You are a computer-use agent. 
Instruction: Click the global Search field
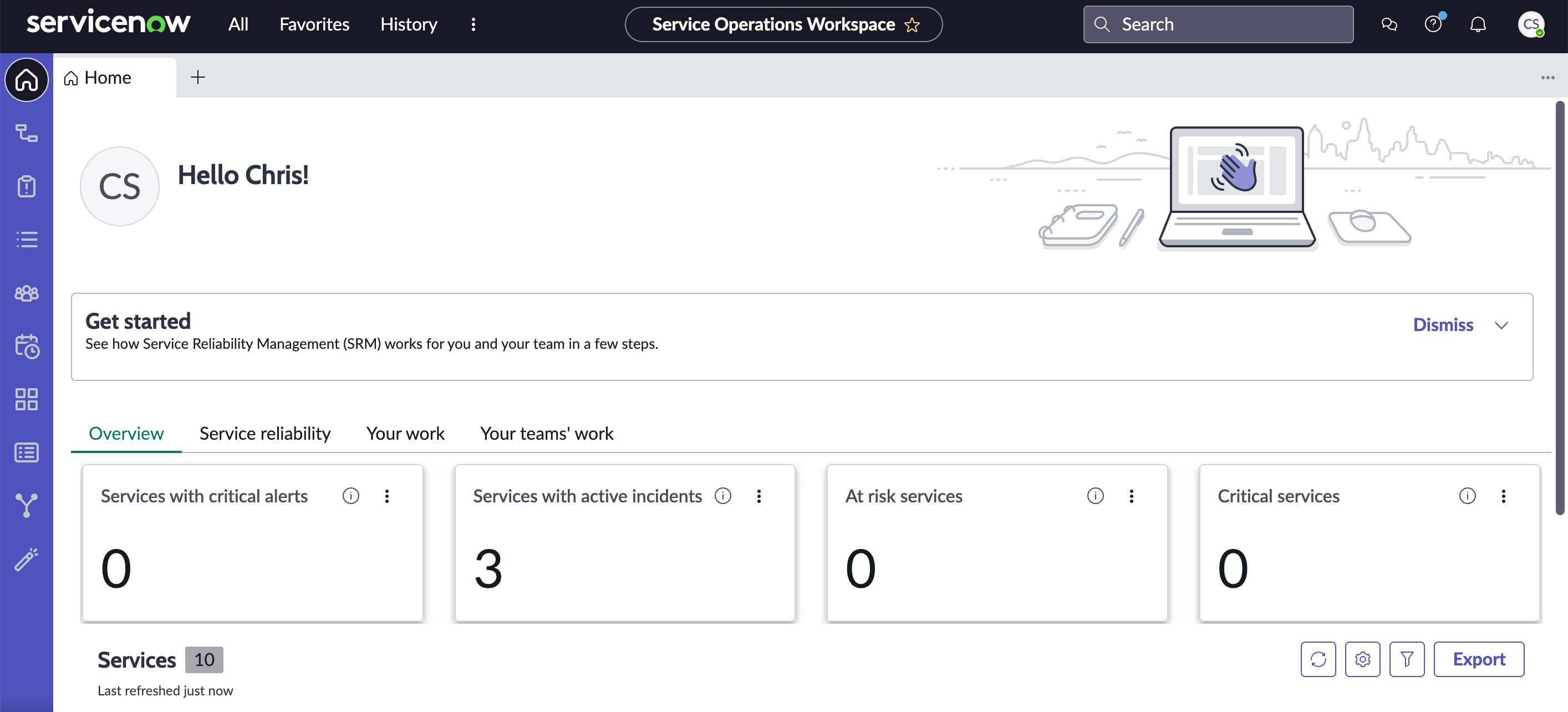(x=1218, y=24)
